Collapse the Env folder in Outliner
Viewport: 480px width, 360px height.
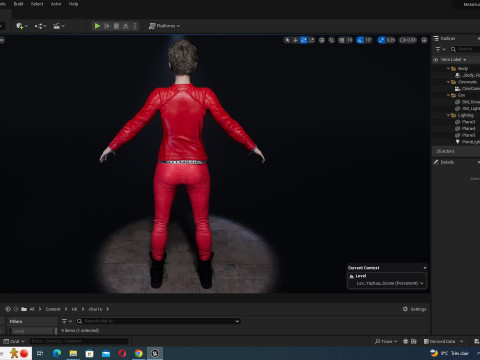coord(448,95)
